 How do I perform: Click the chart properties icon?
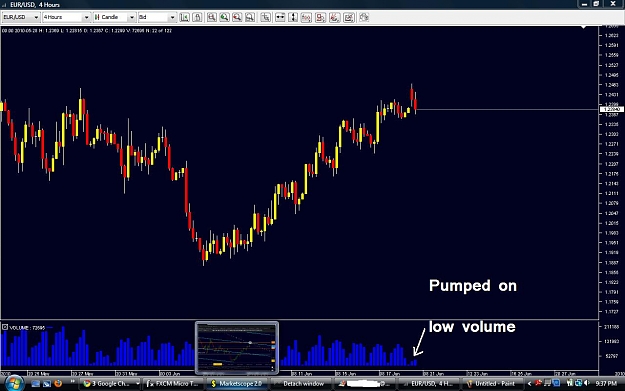click(349, 17)
